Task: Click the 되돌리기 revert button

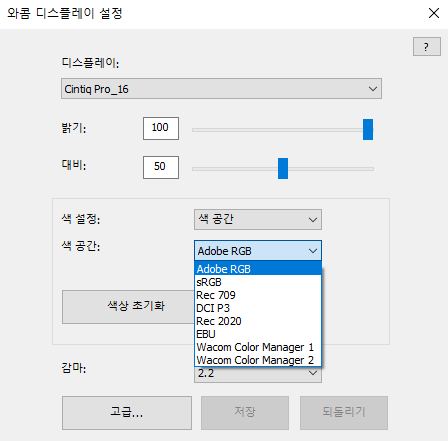Action: (344, 413)
